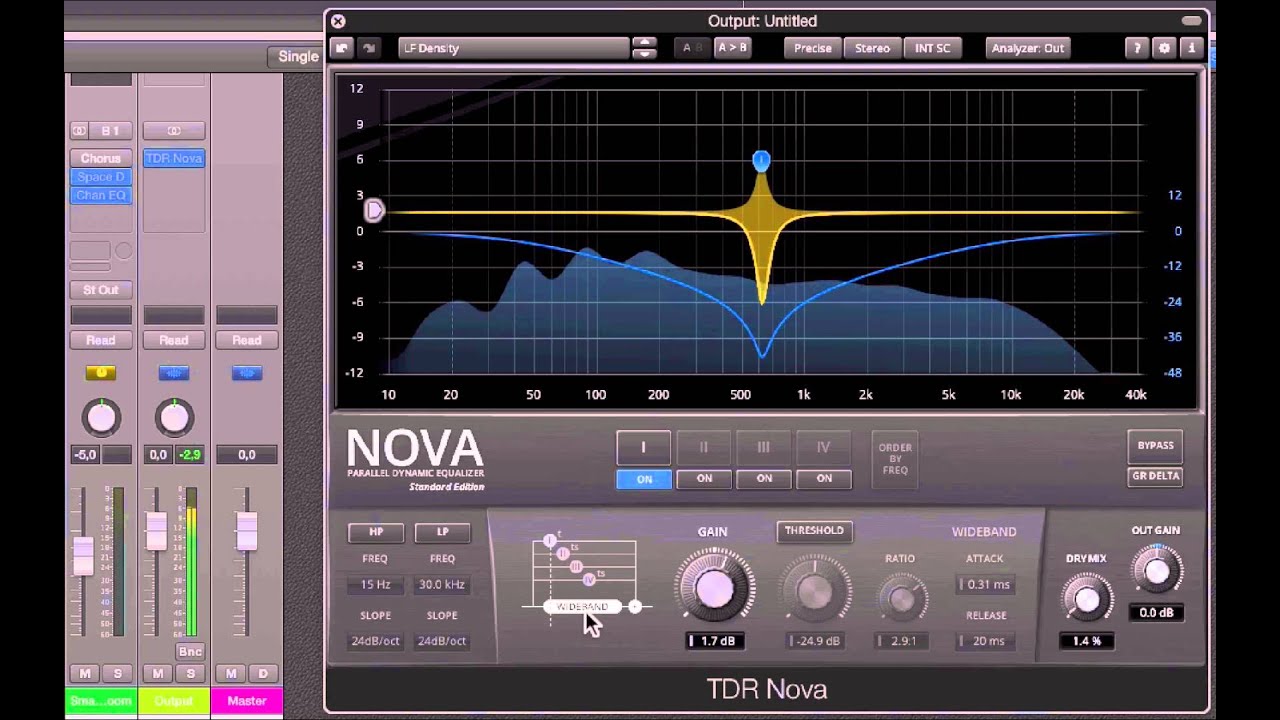Open the Read automation menu on the Master strip
Screen dimensions: 1280x720
[x=247, y=340]
